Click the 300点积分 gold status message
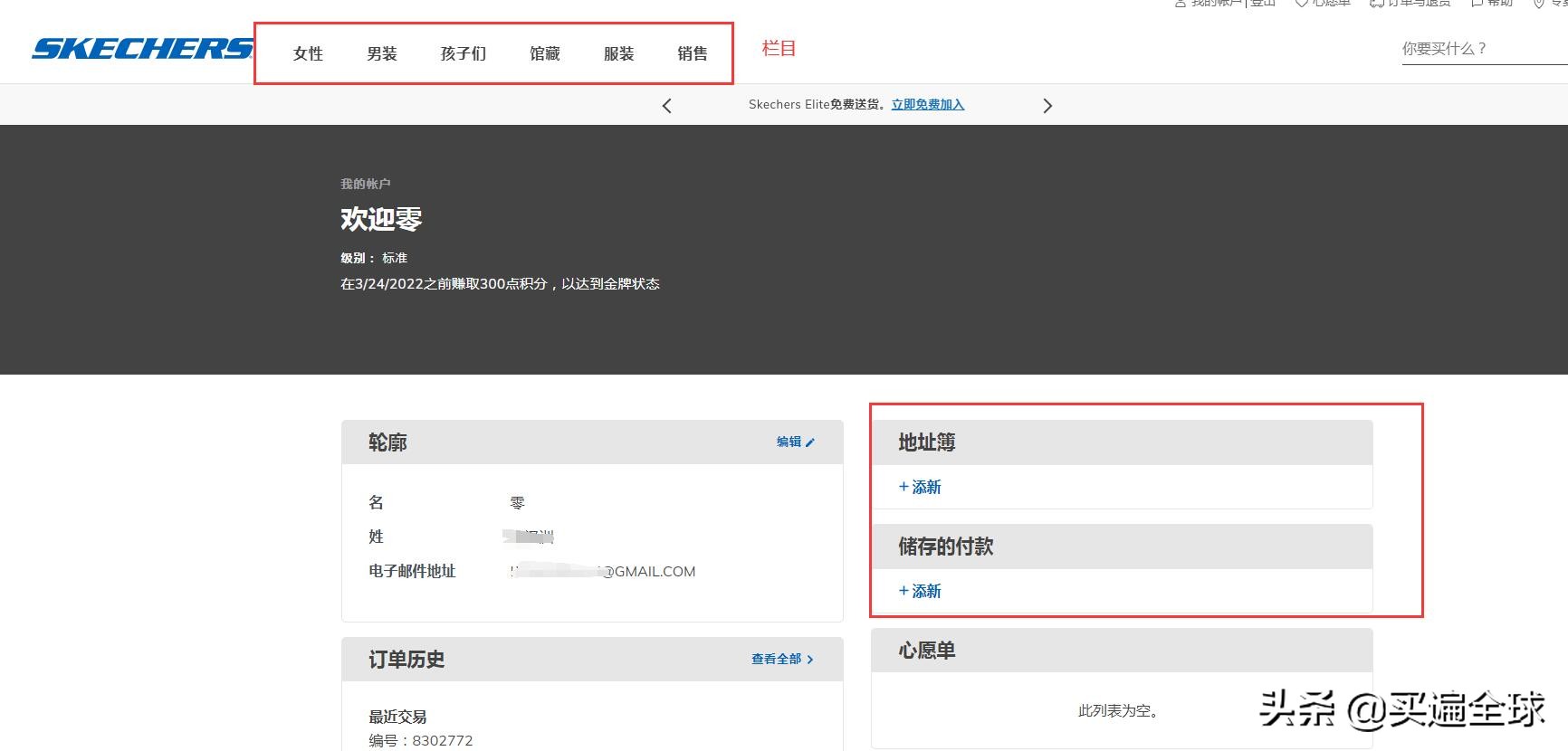 tap(500, 284)
